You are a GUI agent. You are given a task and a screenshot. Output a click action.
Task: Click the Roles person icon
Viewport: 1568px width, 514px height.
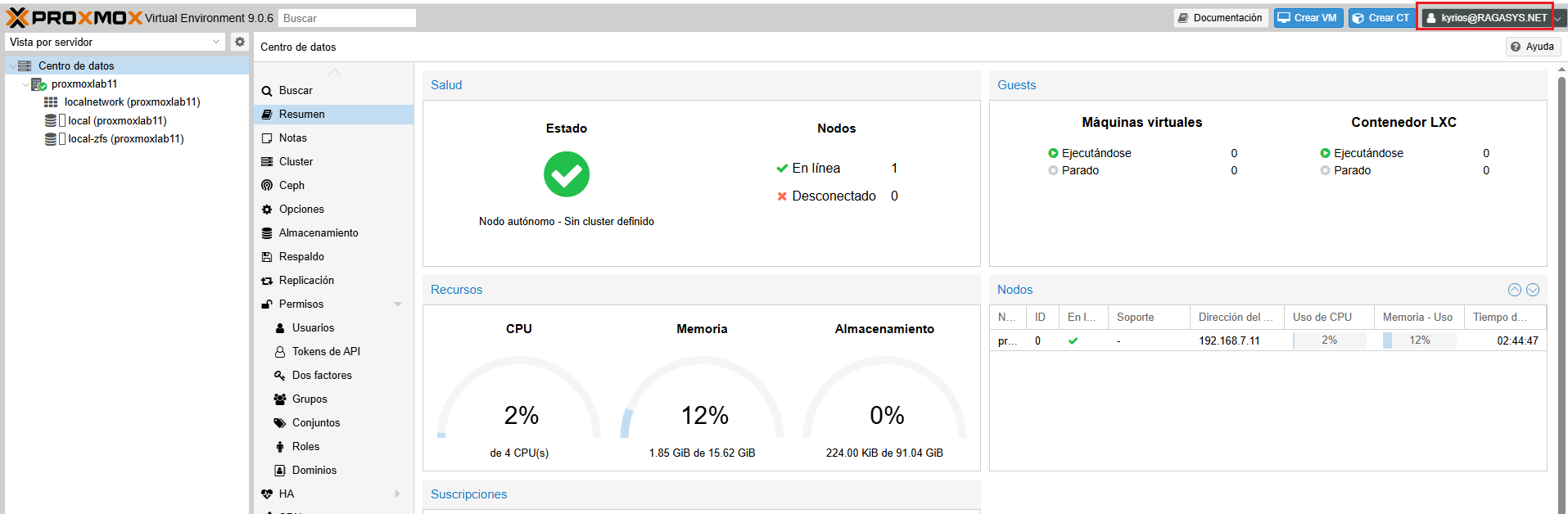coord(280,447)
